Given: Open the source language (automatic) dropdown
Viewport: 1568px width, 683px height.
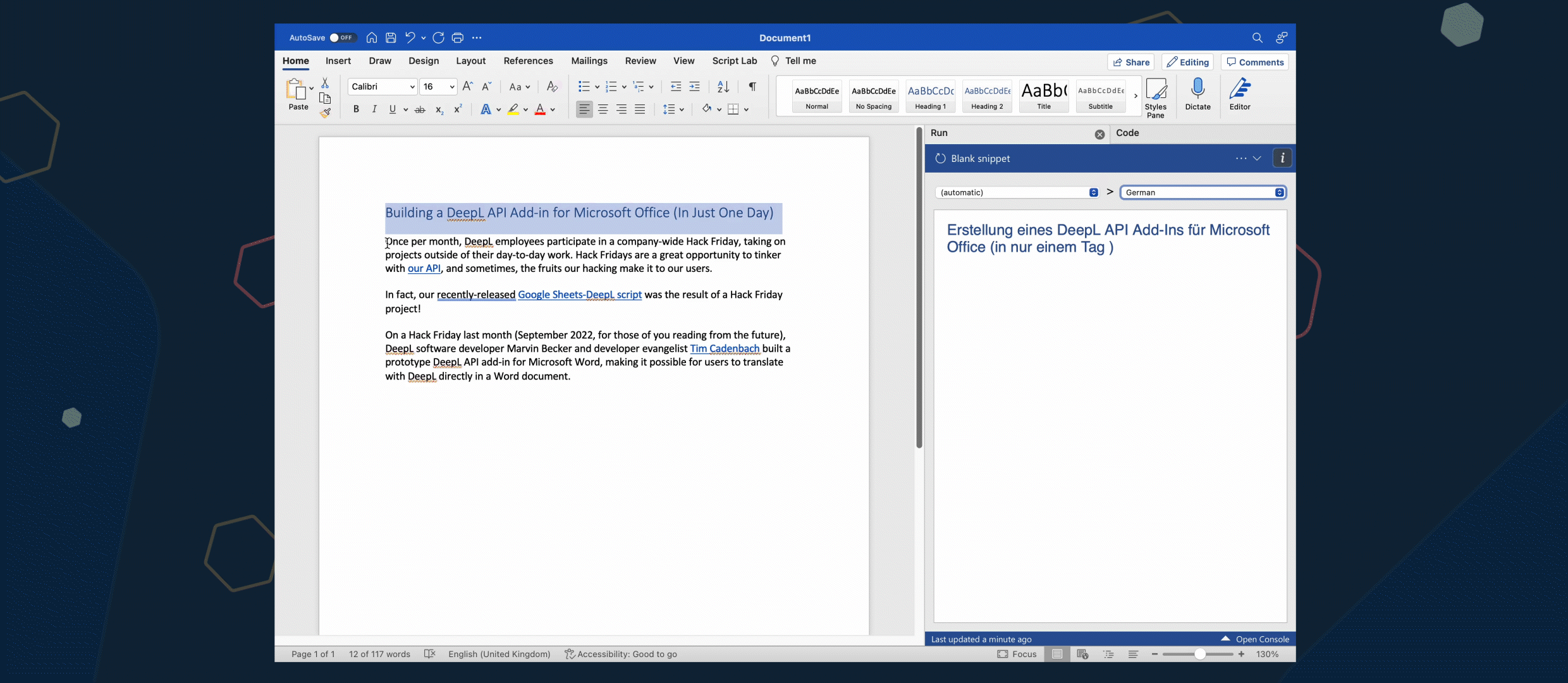Looking at the screenshot, I should [1017, 193].
